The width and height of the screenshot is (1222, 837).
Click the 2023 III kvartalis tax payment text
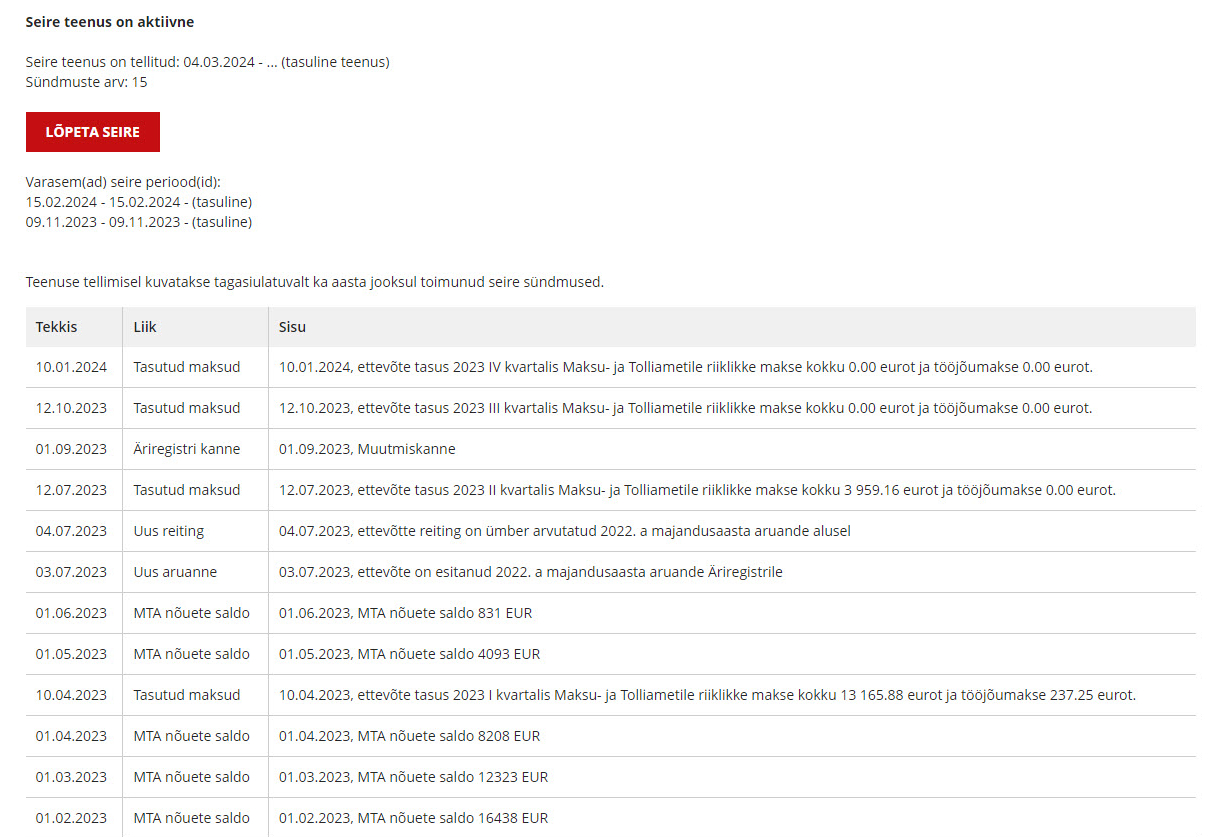686,408
